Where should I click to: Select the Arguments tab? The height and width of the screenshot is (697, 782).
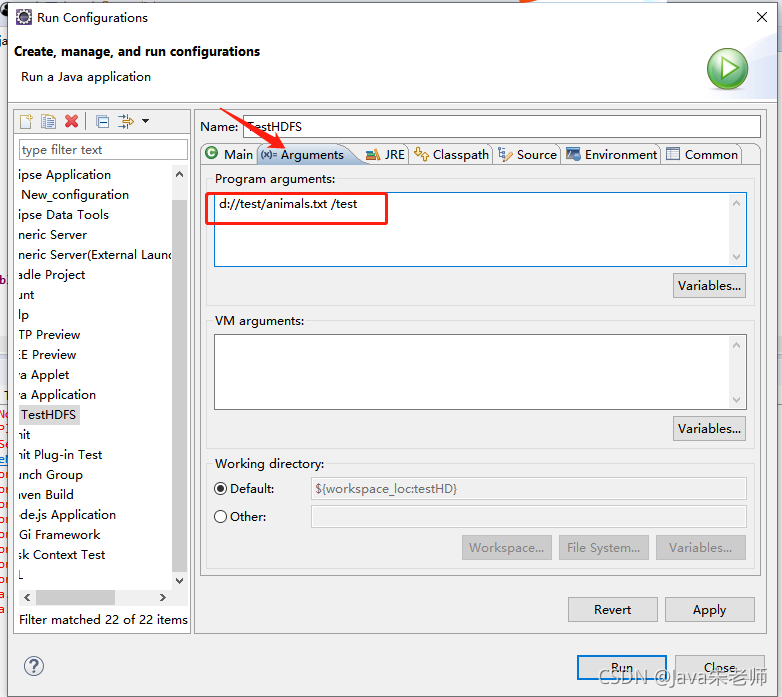pyautogui.click(x=302, y=155)
